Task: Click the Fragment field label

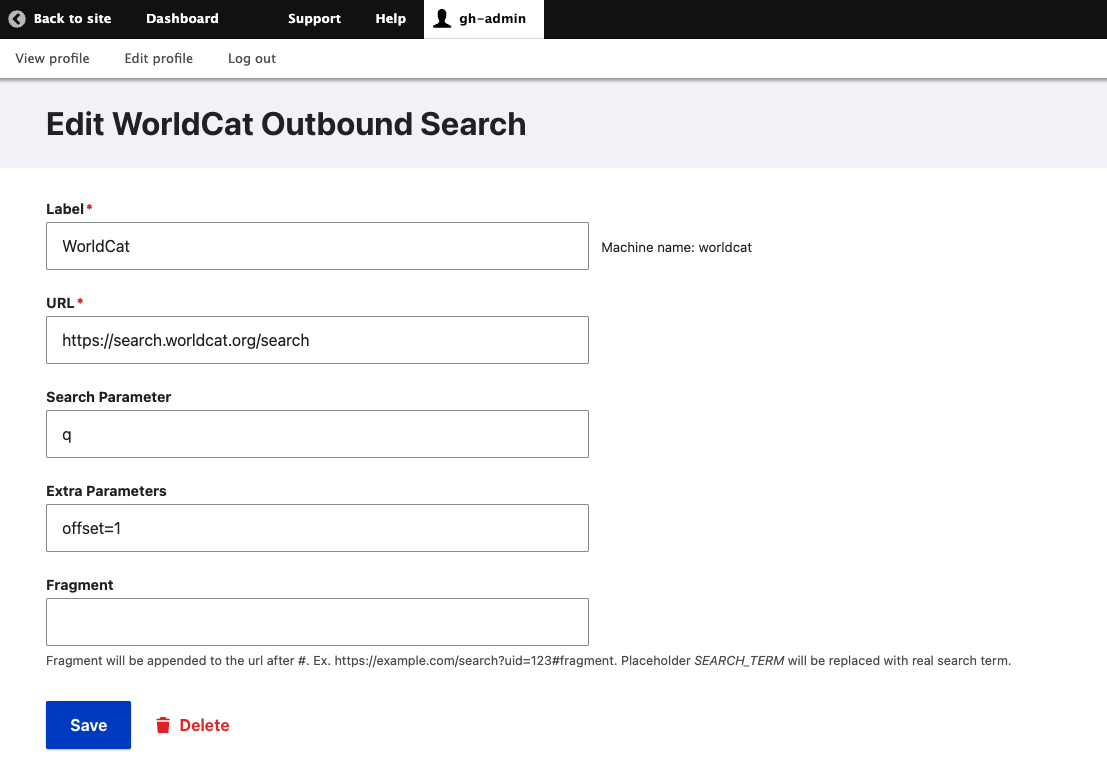Action: click(x=79, y=585)
